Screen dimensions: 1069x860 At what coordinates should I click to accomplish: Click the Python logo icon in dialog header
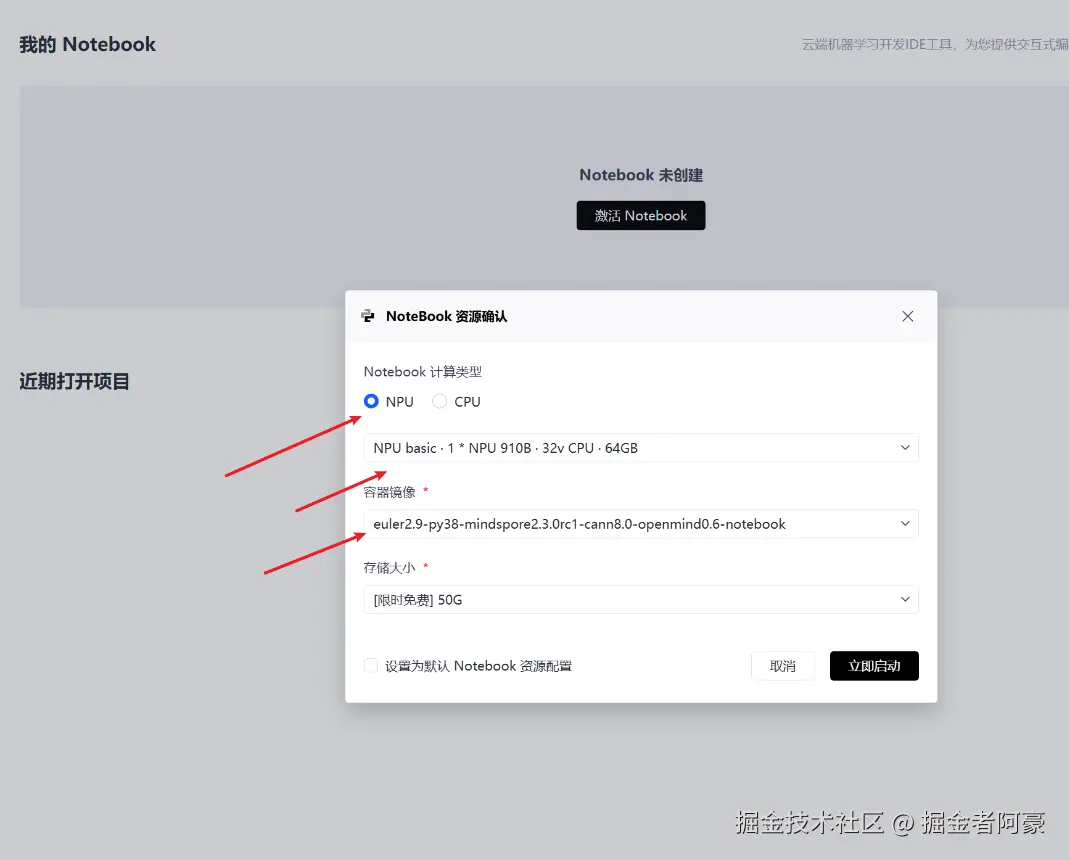368,316
